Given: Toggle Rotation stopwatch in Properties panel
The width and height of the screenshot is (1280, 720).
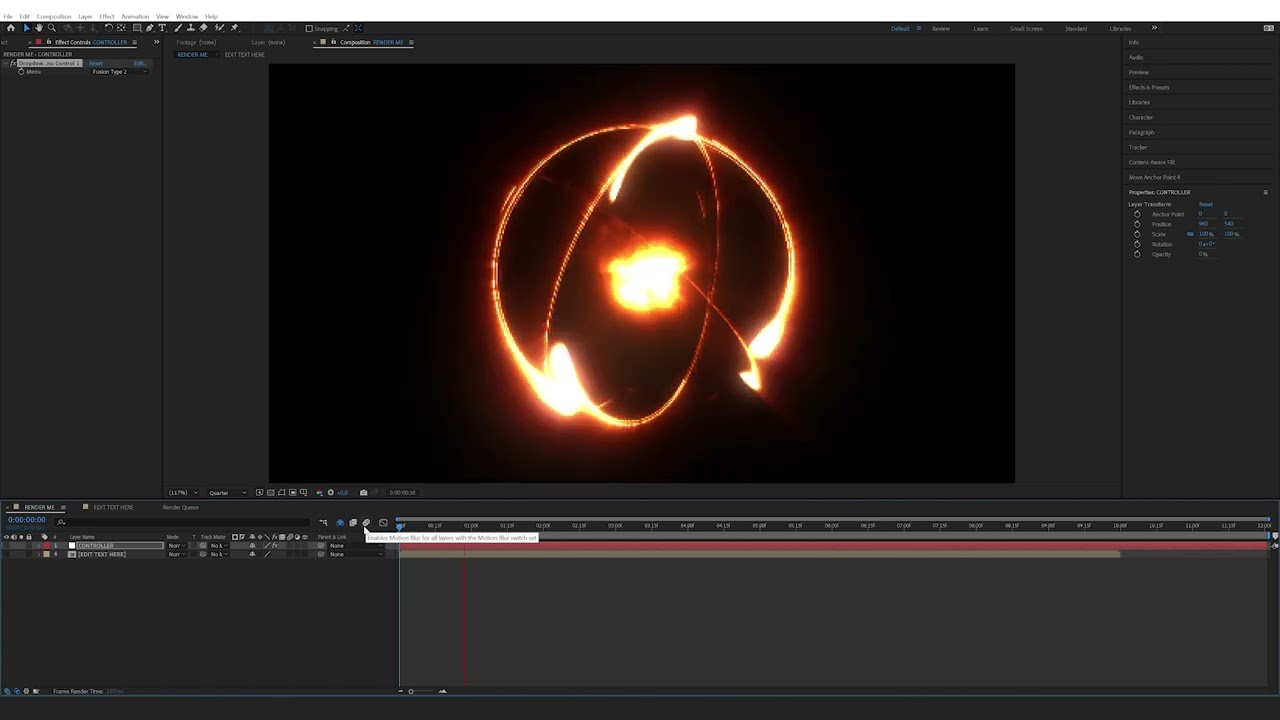Looking at the screenshot, I should point(1137,244).
